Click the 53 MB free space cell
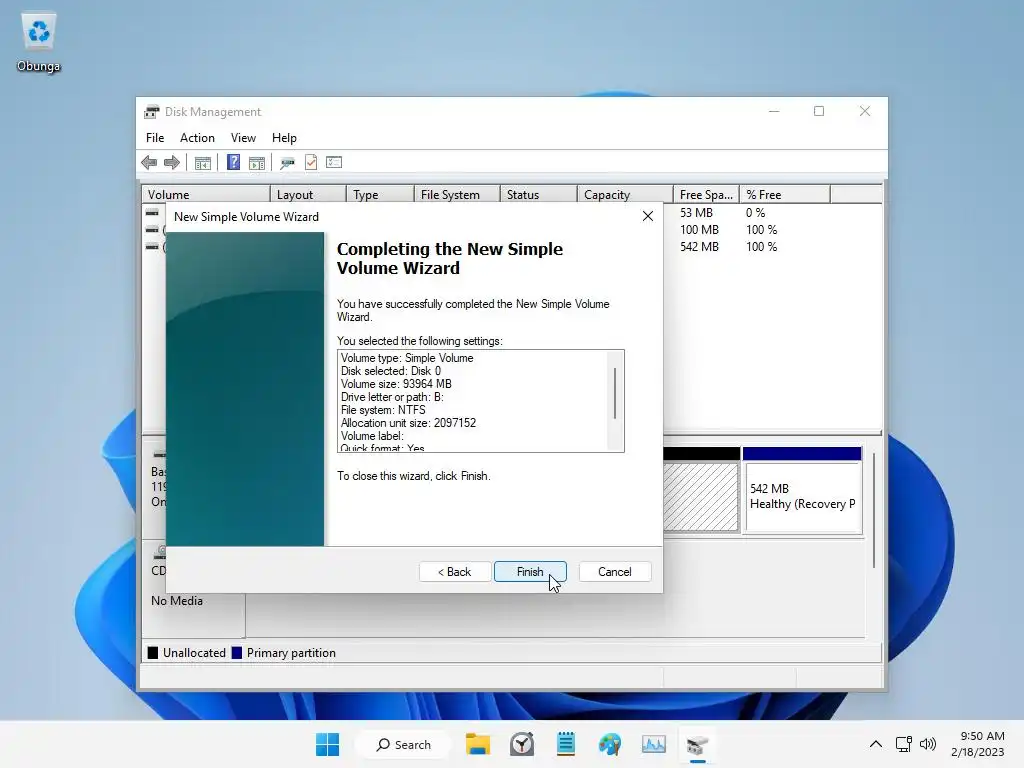 [x=696, y=213]
